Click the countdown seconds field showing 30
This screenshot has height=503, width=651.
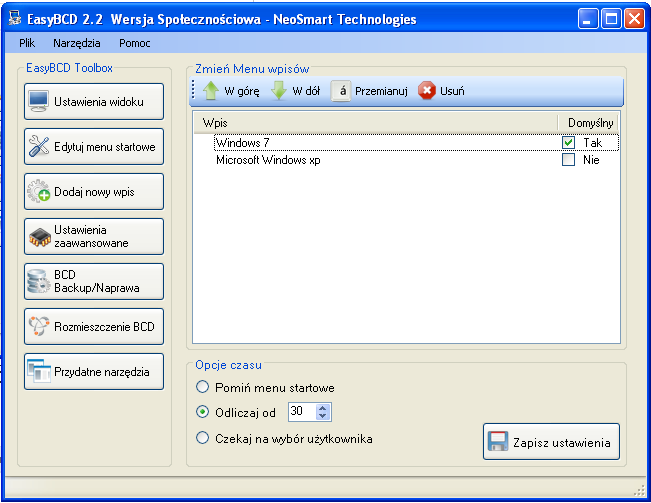[x=302, y=412]
